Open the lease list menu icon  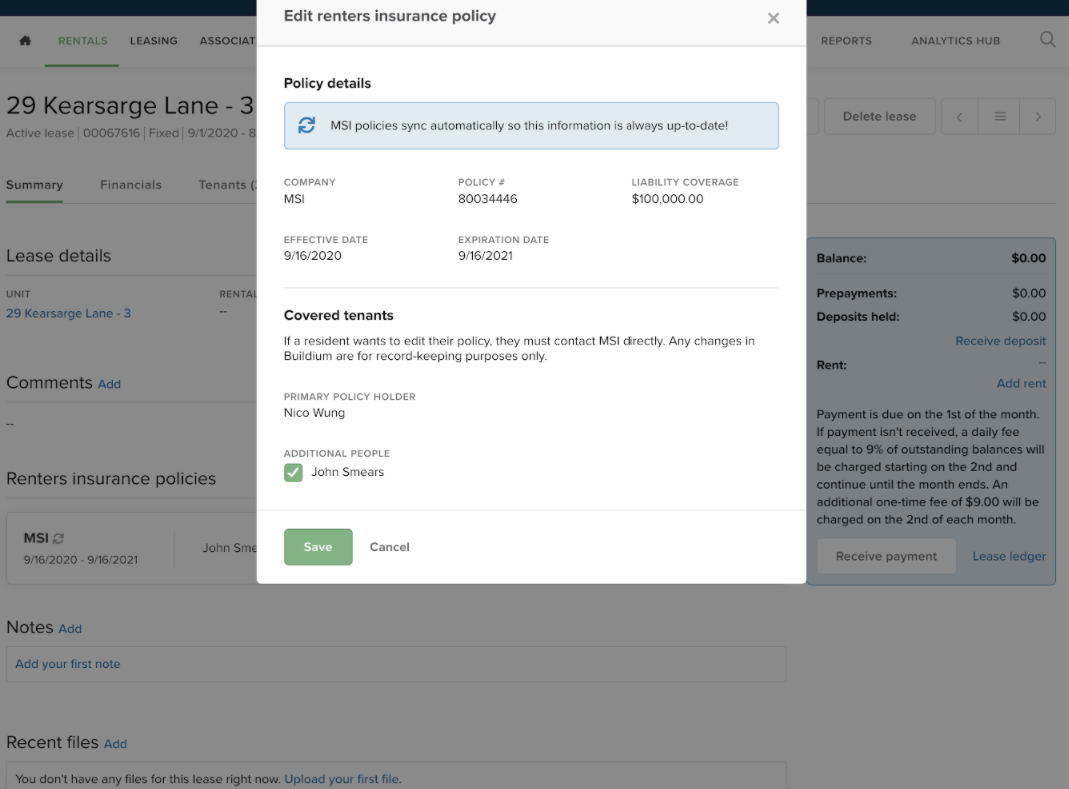click(999, 117)
